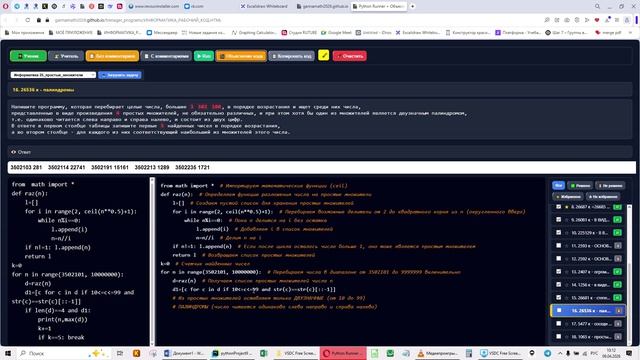
Task: Click the blue 'All' filter button
Action: point(558,185)
